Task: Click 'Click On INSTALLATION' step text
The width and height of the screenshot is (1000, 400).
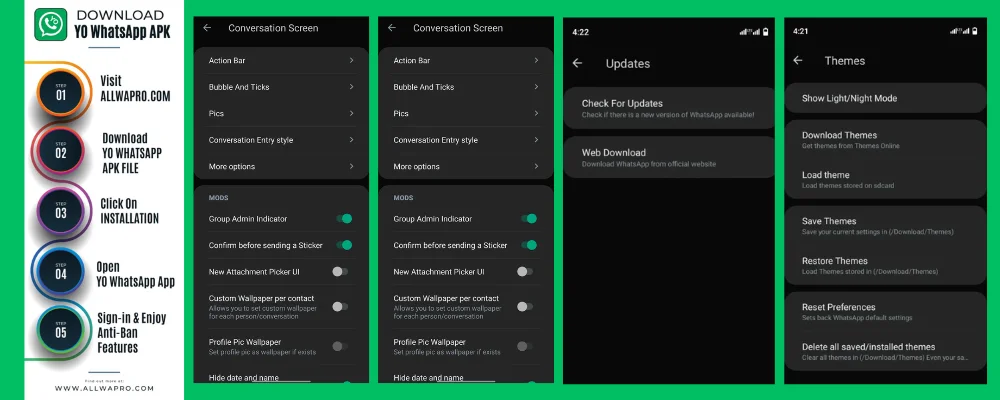Action: (129, 211)
